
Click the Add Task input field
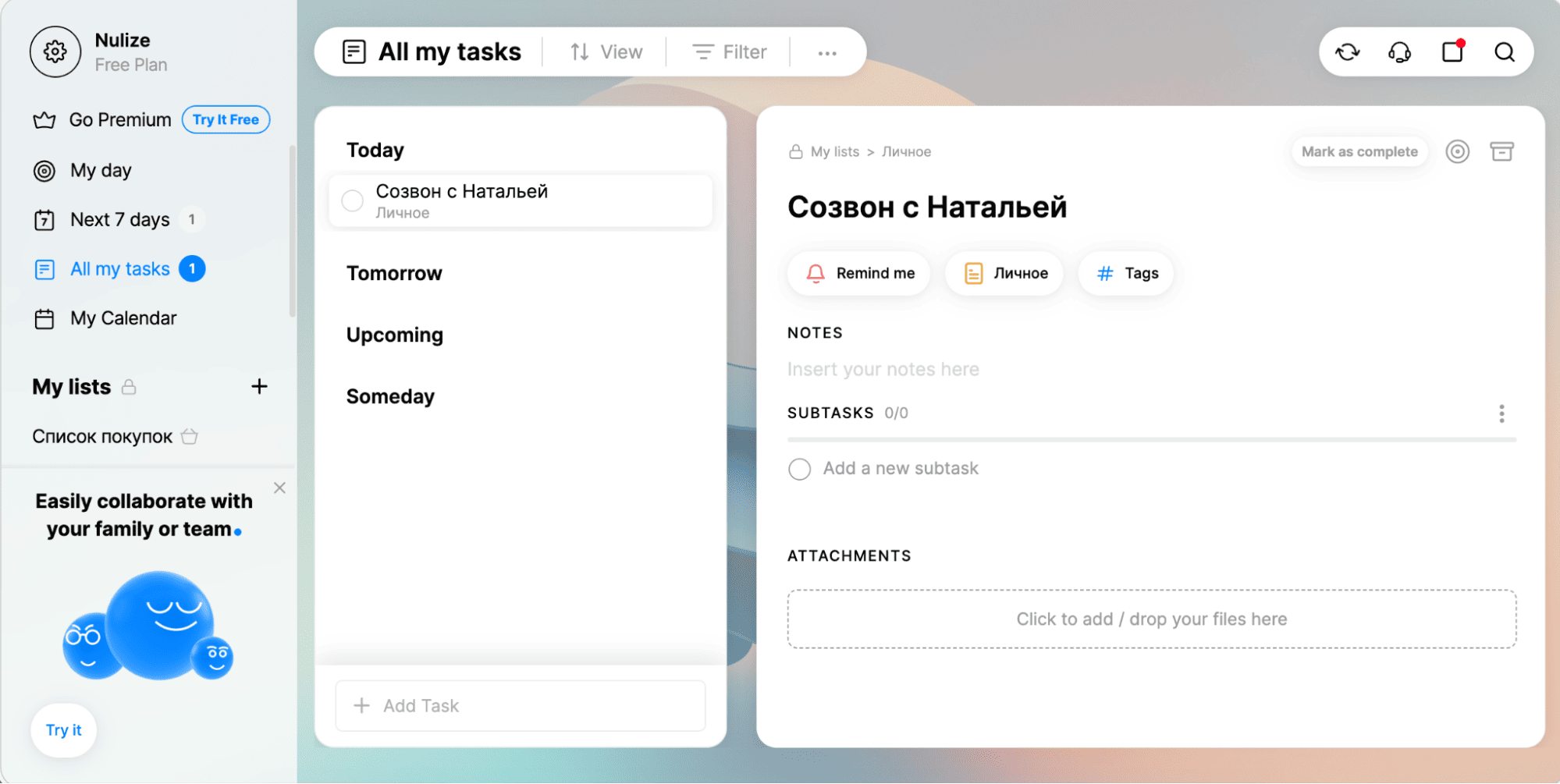click(520, 705)
